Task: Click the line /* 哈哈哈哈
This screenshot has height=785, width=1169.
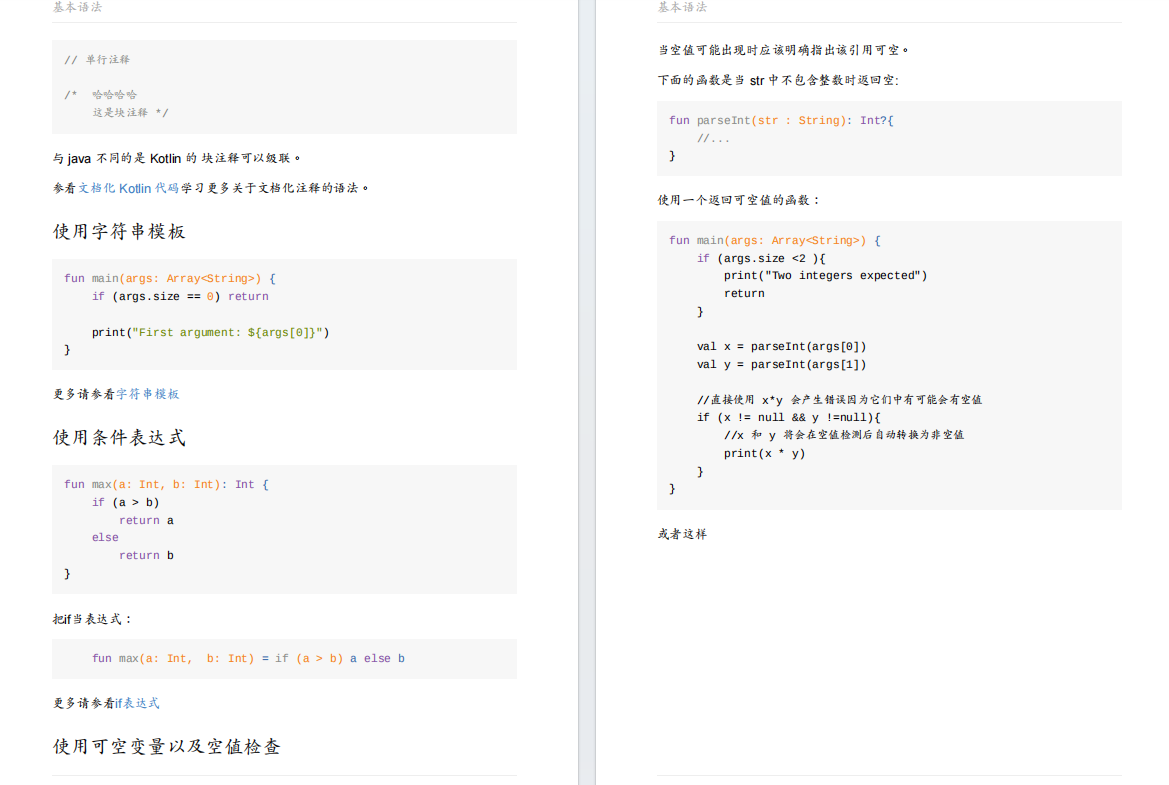Action: point(101,95)
